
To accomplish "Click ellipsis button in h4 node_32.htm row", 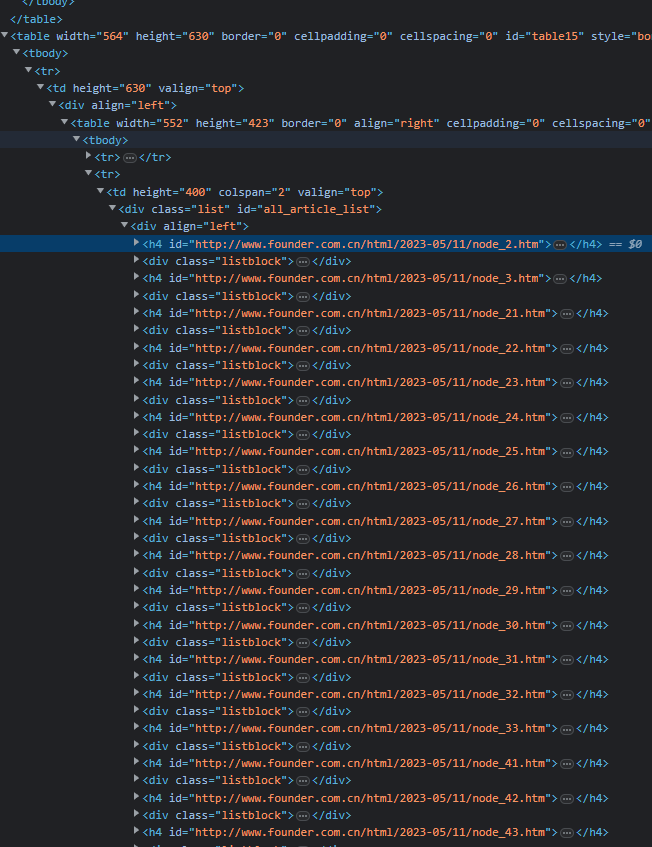I will click(x=567, y=695).
